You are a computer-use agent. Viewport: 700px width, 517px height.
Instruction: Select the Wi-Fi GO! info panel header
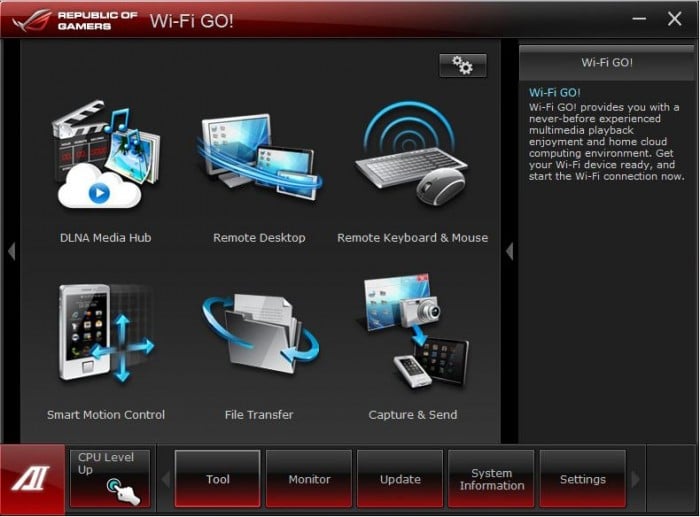click(x=607, y=62)
